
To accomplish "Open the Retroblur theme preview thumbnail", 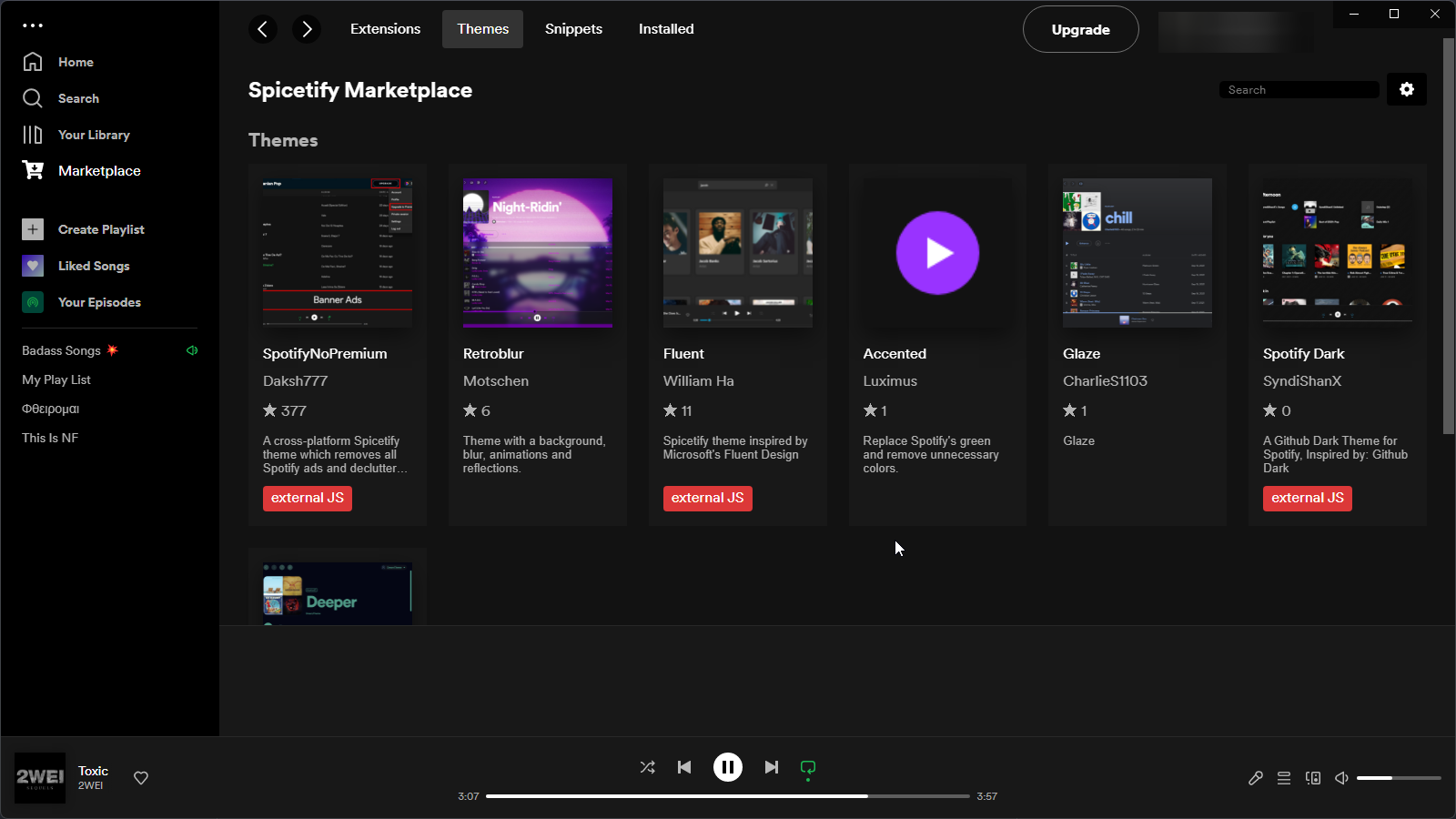I will (537, 252).
